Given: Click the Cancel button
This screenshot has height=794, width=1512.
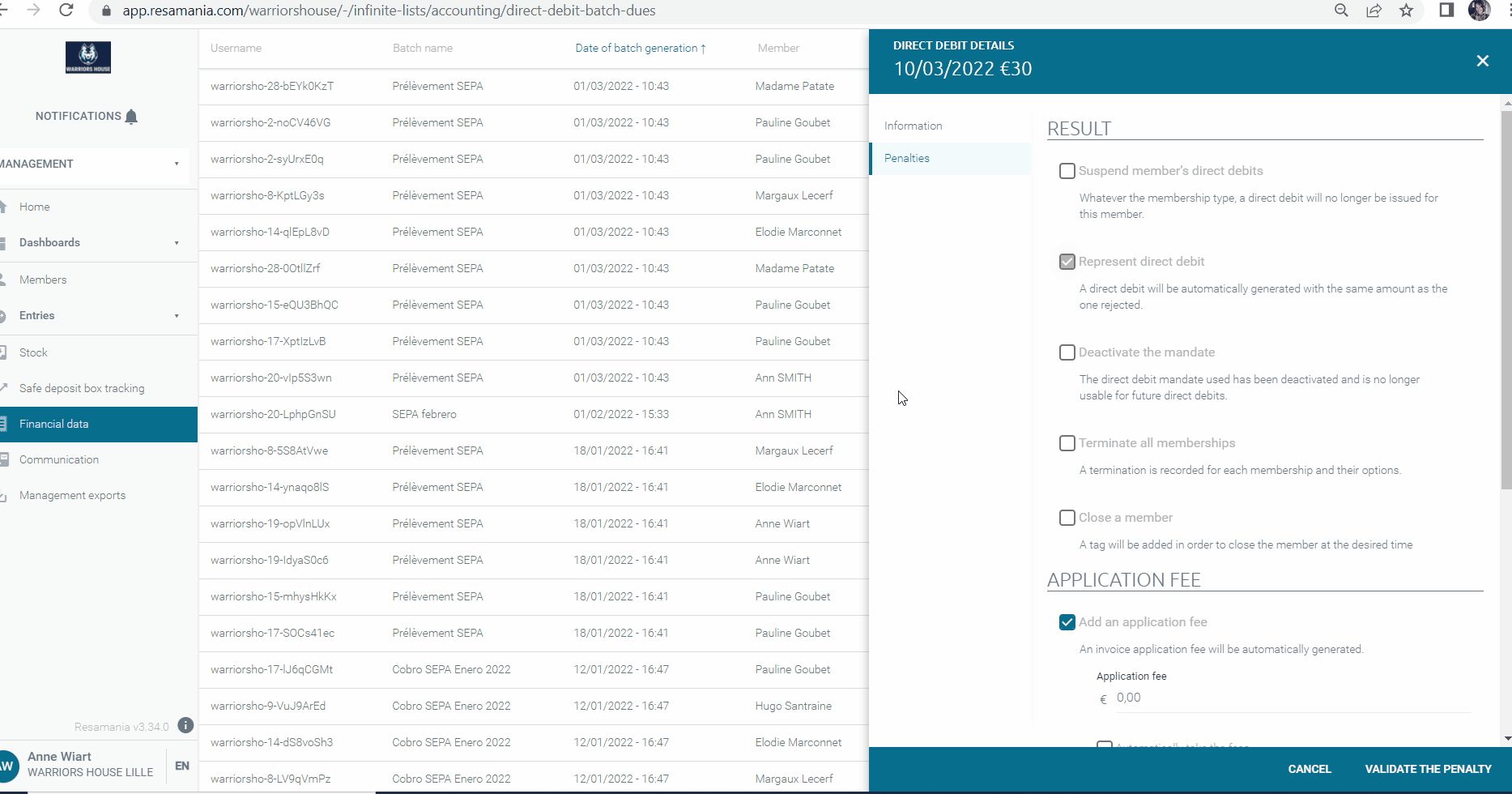Looking at the screenshot, I should tap(1309, 769).
